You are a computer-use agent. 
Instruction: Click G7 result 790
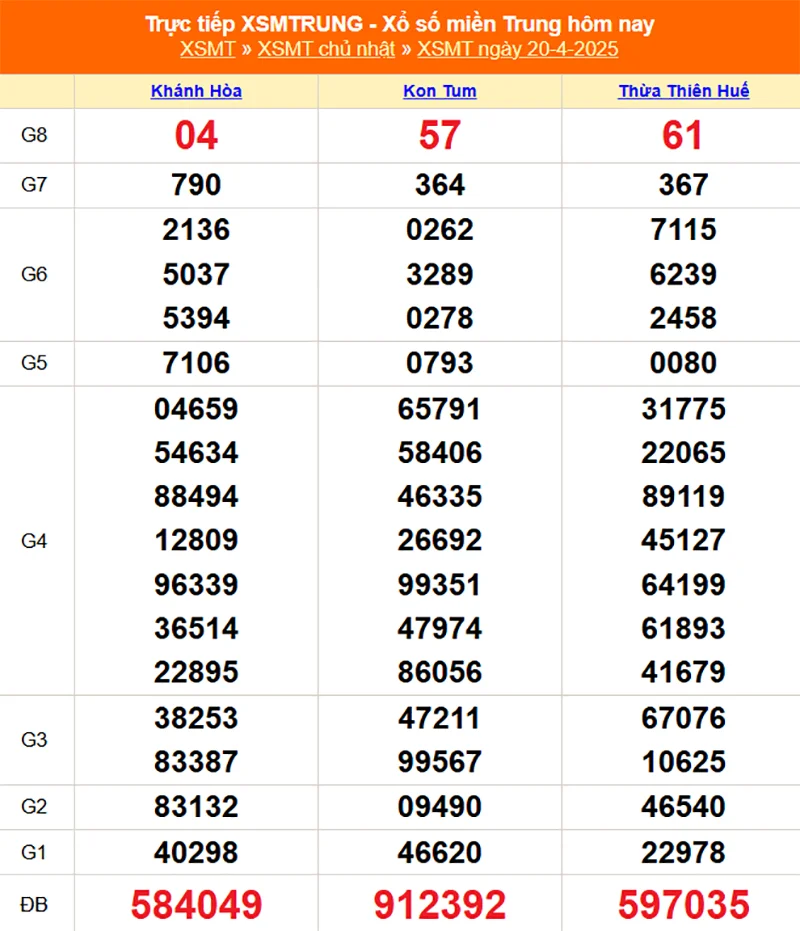196,185
